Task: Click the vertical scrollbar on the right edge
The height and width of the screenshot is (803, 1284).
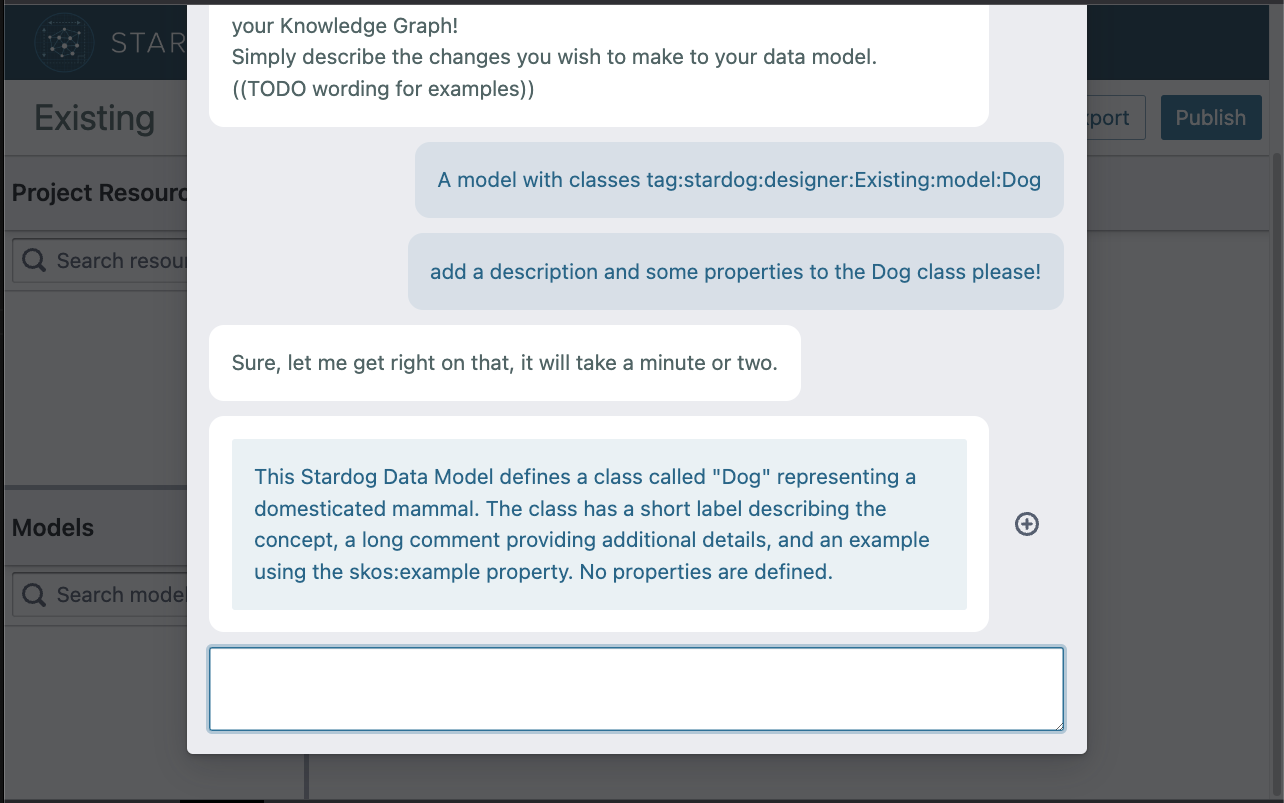Action: (1278, 400)
